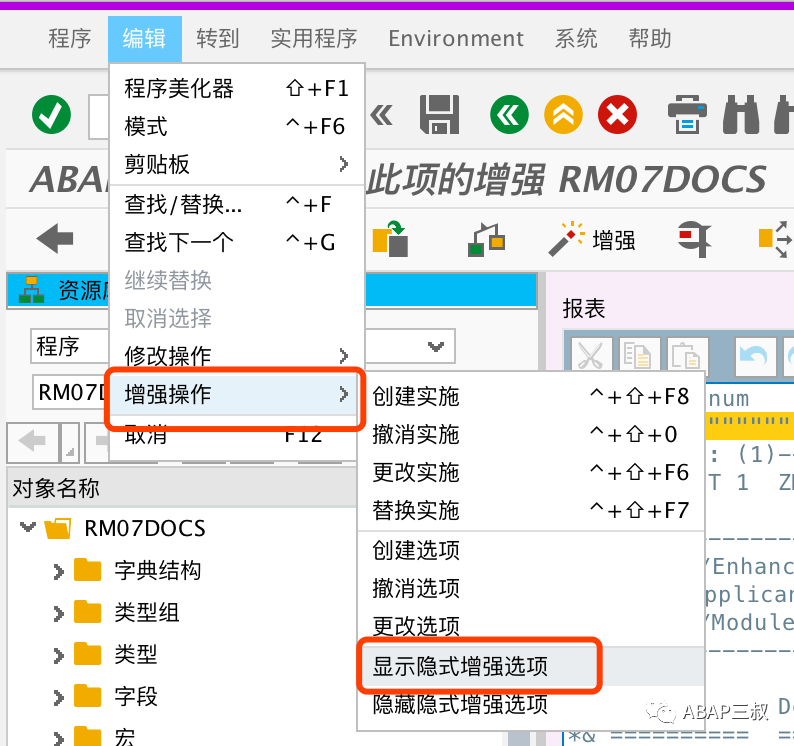Select 隐藏隐式增强选项
This screenshot has height=746, width=794.
(531, 704)
